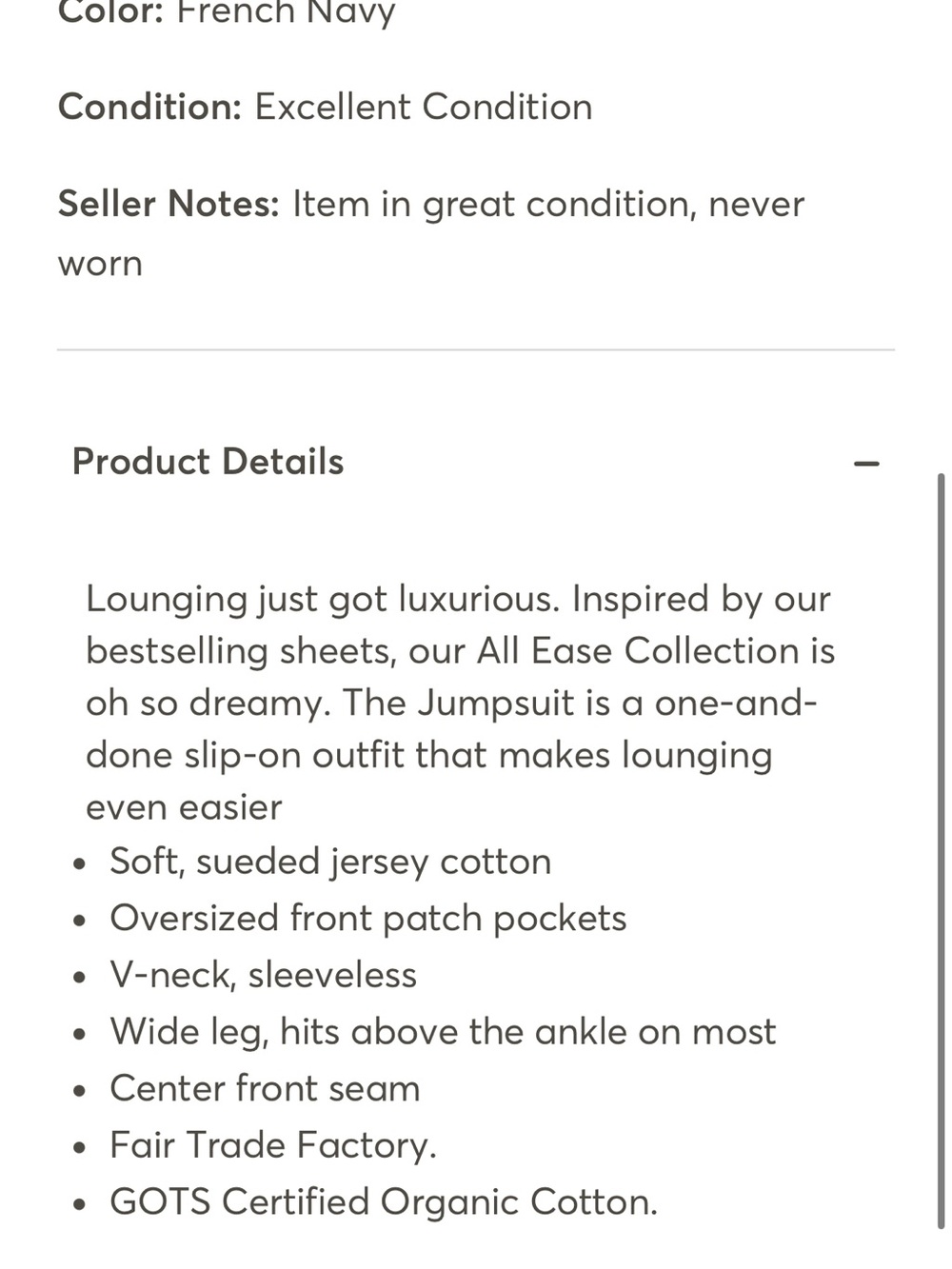
Task: Click the word 'worn' in seller notes
Action: pos(100,264)
